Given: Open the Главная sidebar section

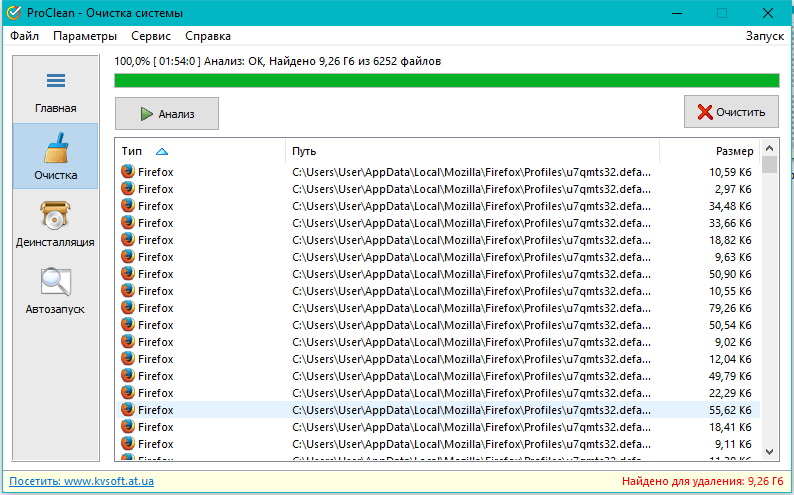Looking at the screenshot, I should point(56,90).
